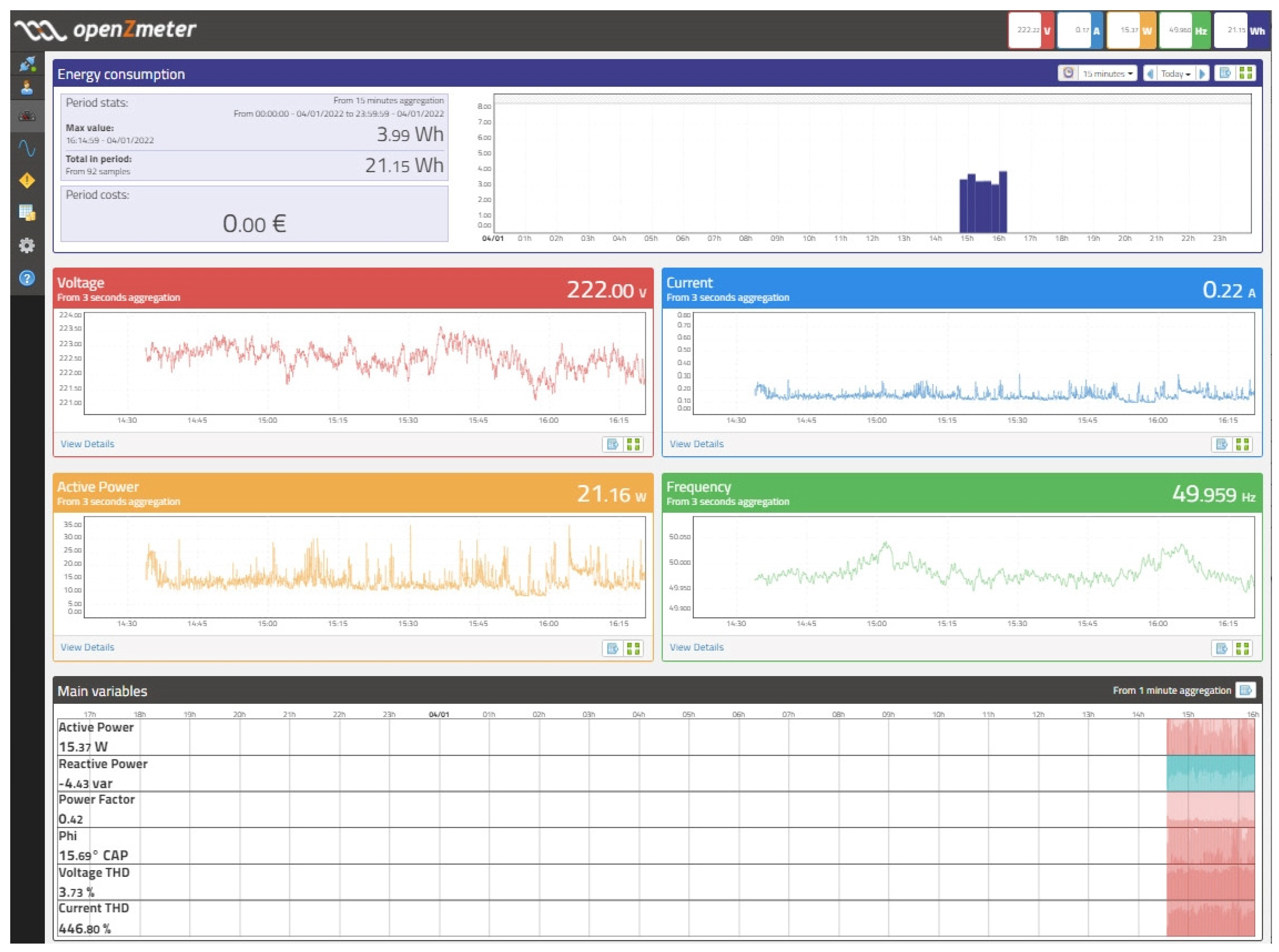Click View Details under Current chart
This screenshot has width=1279, height=952.
tap(697, 444)
